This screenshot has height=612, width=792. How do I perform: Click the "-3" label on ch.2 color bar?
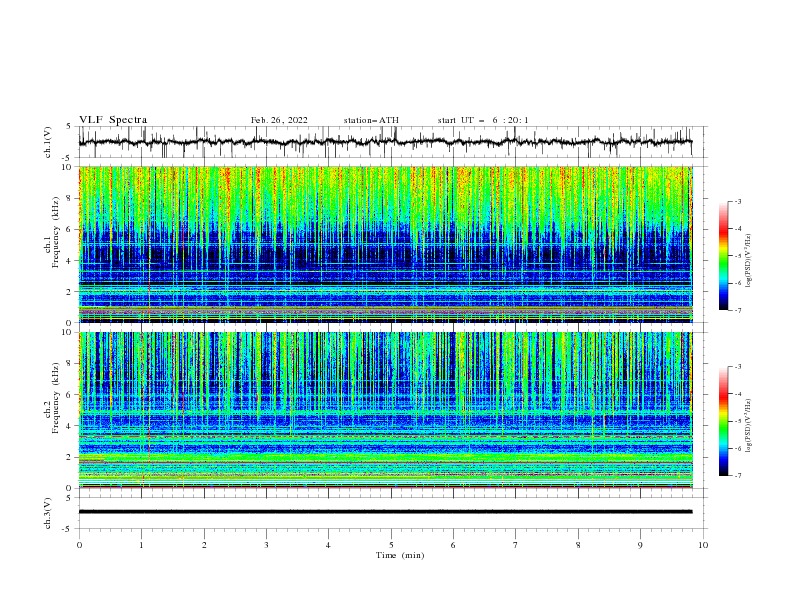[737, 367]
